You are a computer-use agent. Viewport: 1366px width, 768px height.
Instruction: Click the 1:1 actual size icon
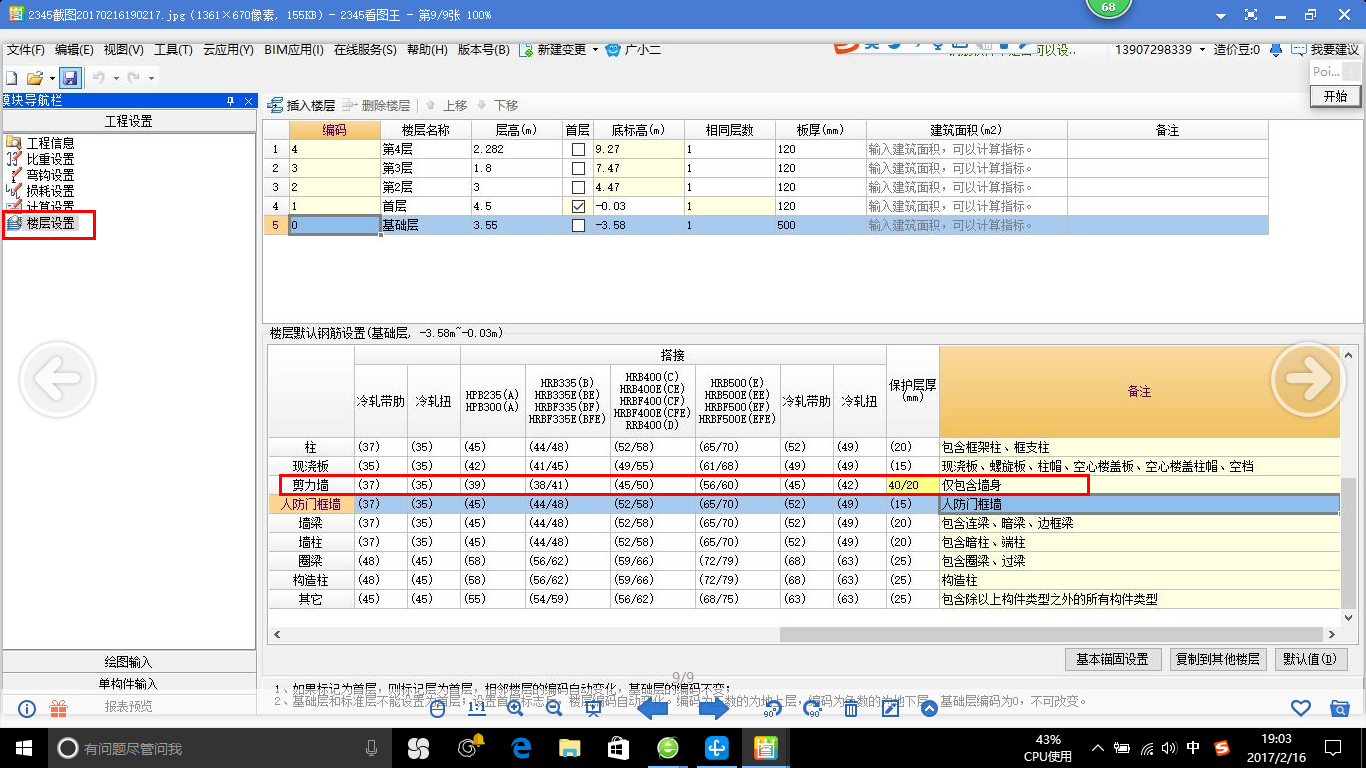(x=476, y=709)
